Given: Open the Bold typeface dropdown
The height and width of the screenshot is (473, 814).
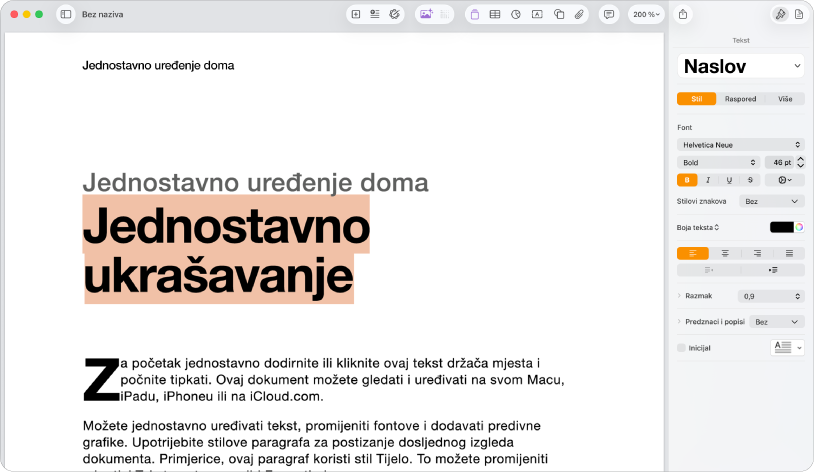Looking at the screenshot, I should pos(718,163).
